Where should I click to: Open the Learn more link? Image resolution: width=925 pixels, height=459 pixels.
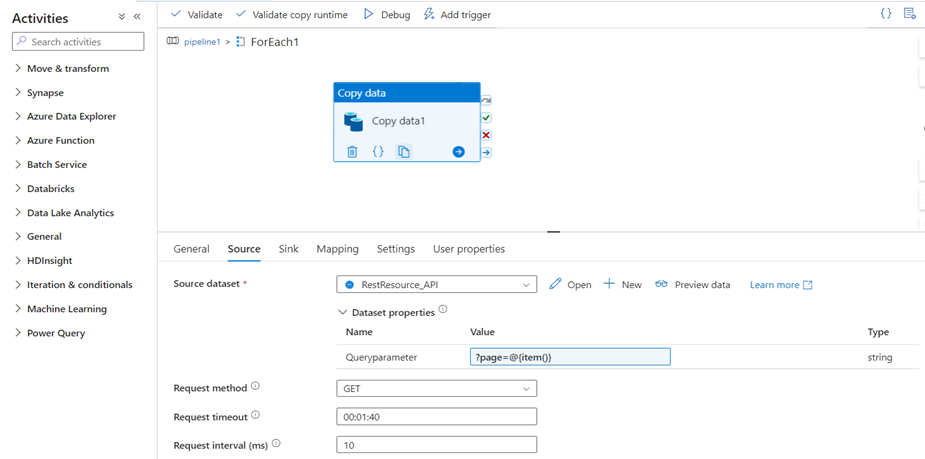coord(780,285)
